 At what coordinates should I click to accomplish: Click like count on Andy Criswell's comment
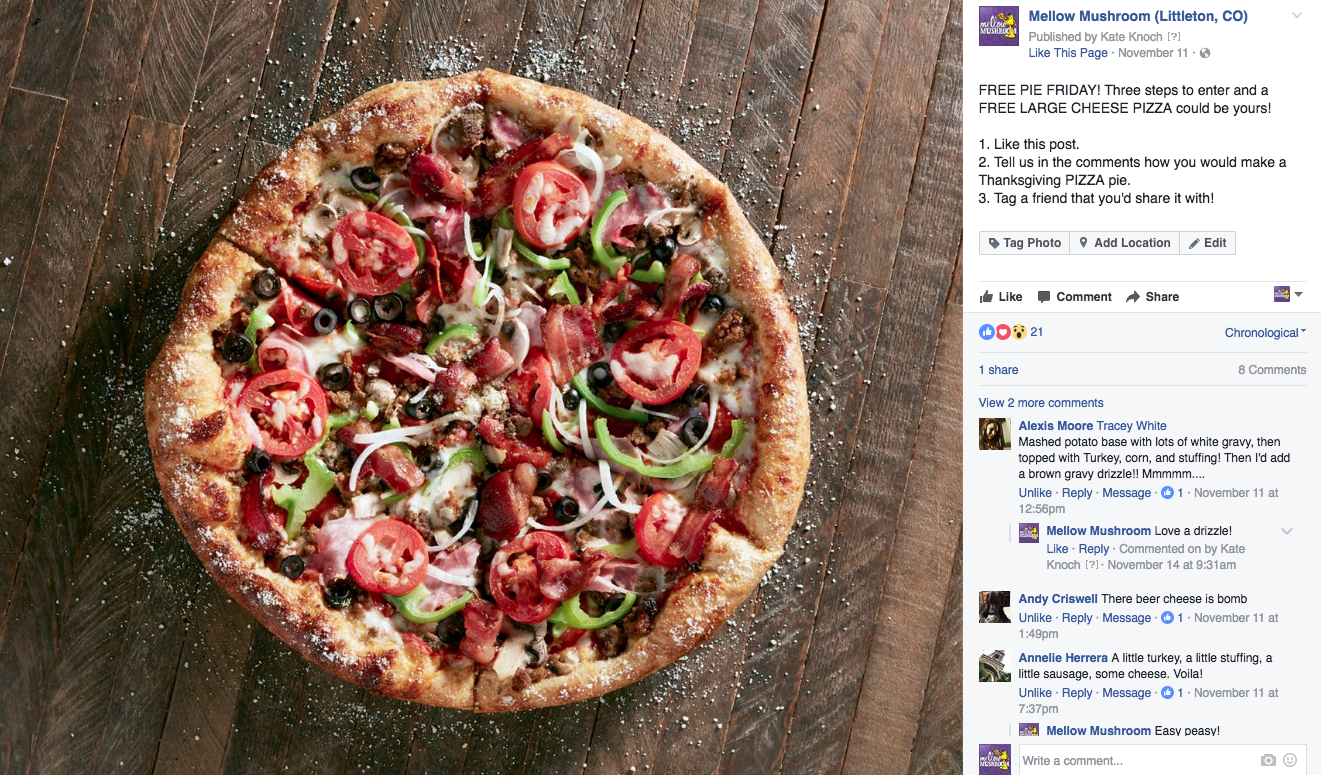tap(1172, 618)
